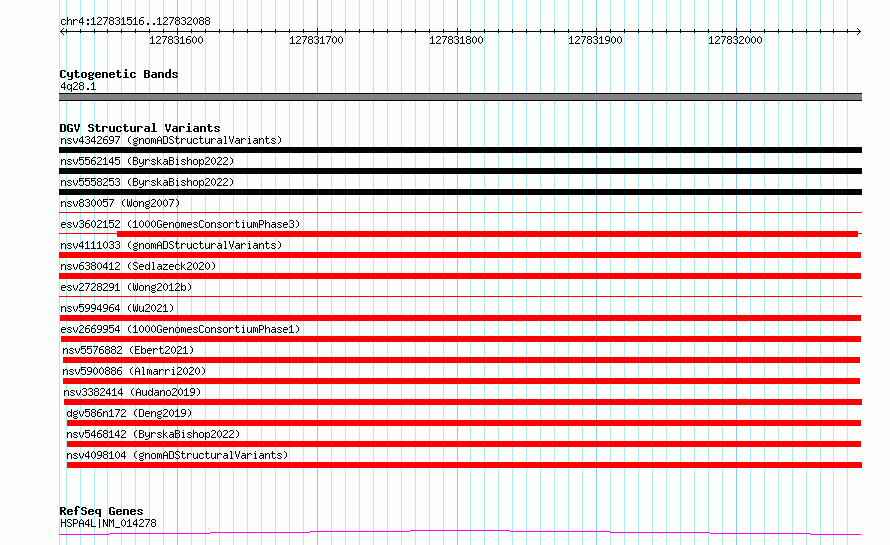Select variant label nsv4111033 (gnomADStructuralVariants)
The image size is (890, 545).
tap(171, 245)
